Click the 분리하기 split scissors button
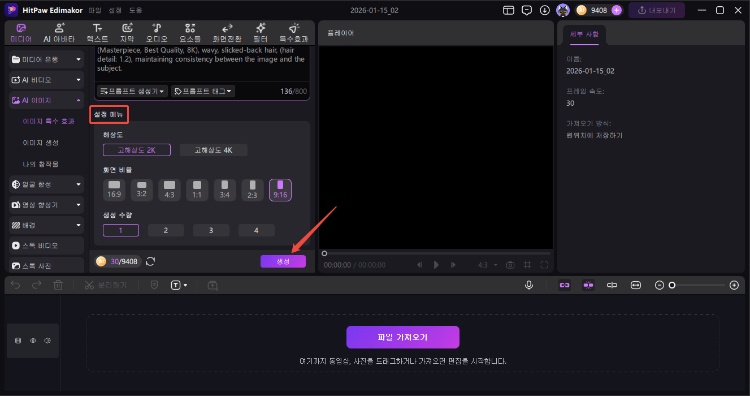750x396 pixels. (106, 285)
